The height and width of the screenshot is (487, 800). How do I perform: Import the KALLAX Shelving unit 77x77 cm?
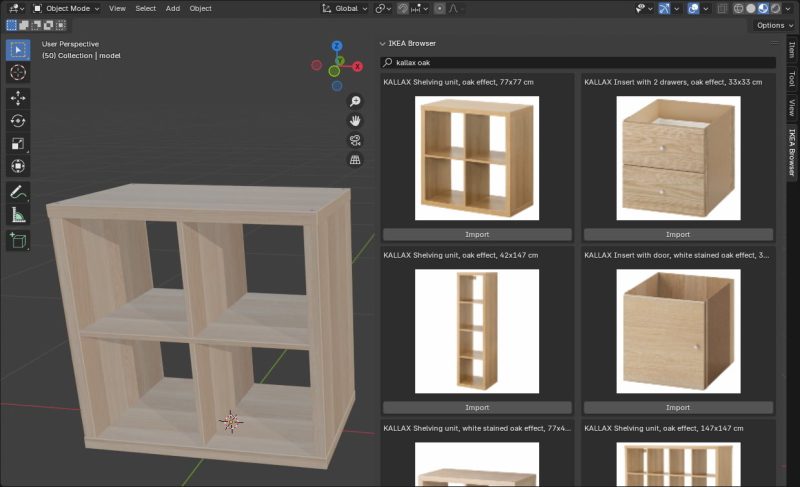[x=477, y=235]
